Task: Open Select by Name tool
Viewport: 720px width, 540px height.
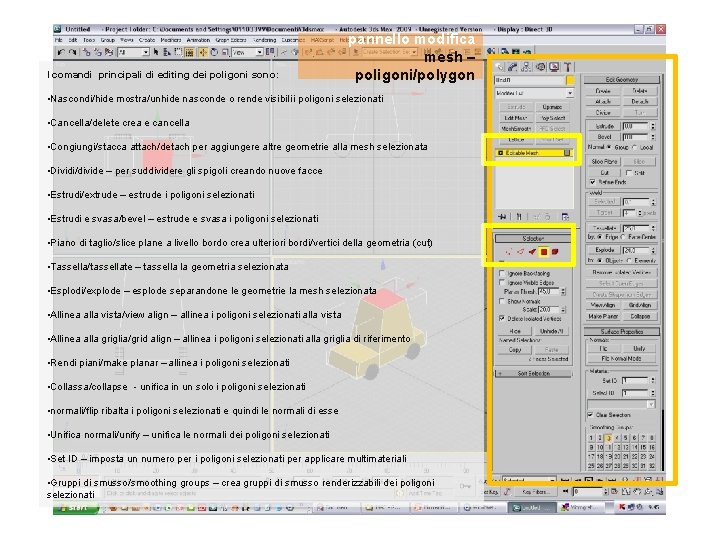Action: (167, 52)
